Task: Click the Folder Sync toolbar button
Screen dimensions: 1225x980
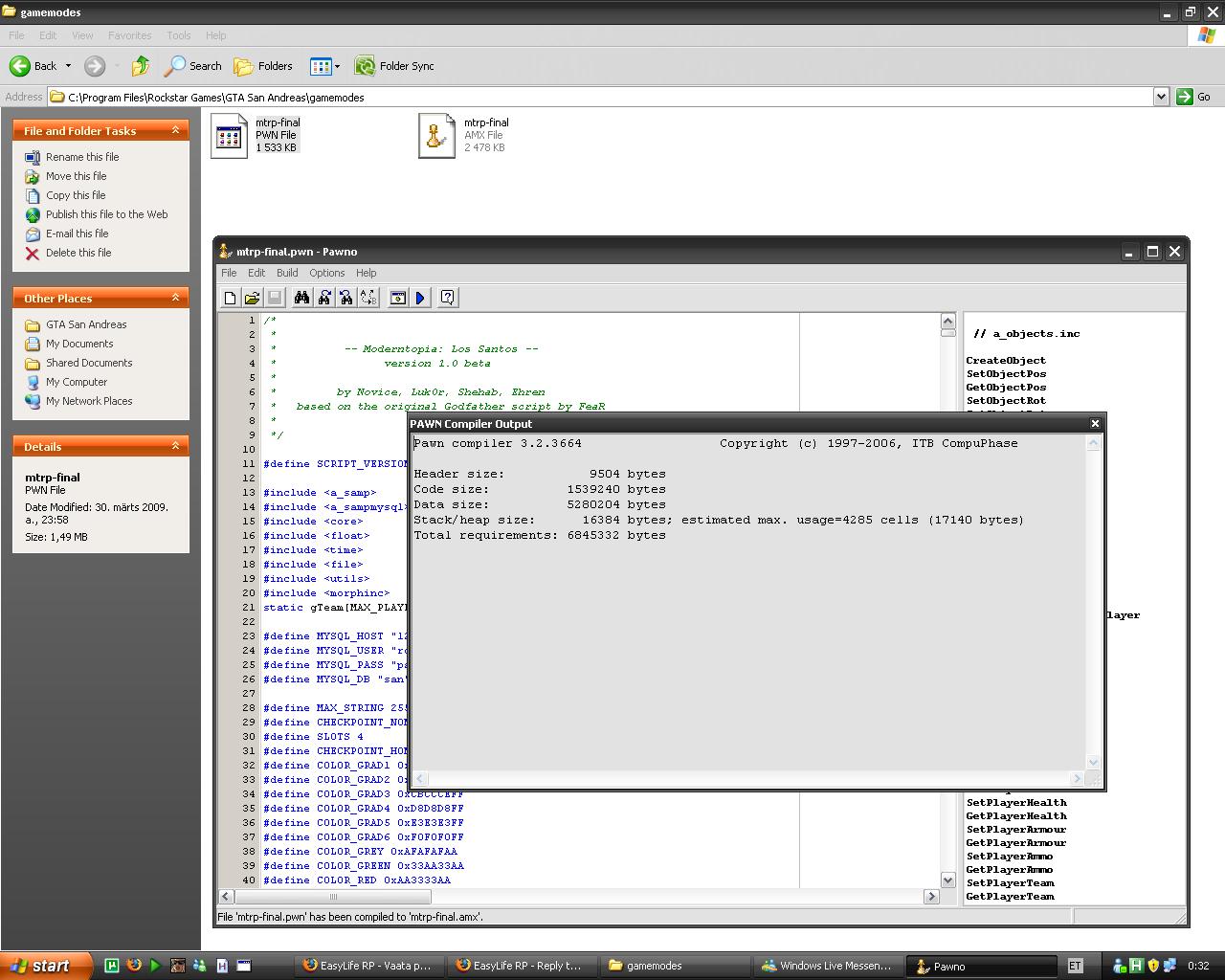Action: [x=394, y=66]
